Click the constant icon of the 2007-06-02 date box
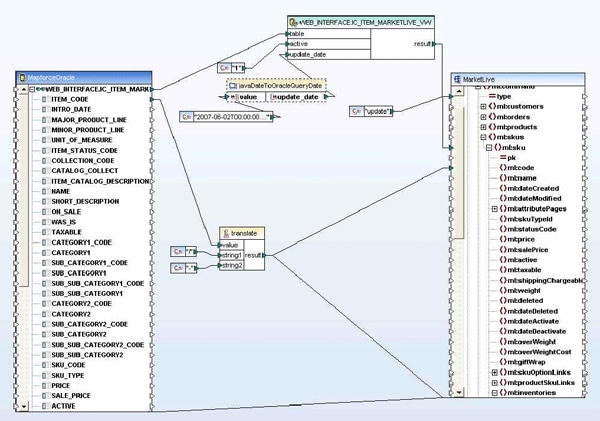The width and height of the screenshot is (600, 421). tap(187, 116)
